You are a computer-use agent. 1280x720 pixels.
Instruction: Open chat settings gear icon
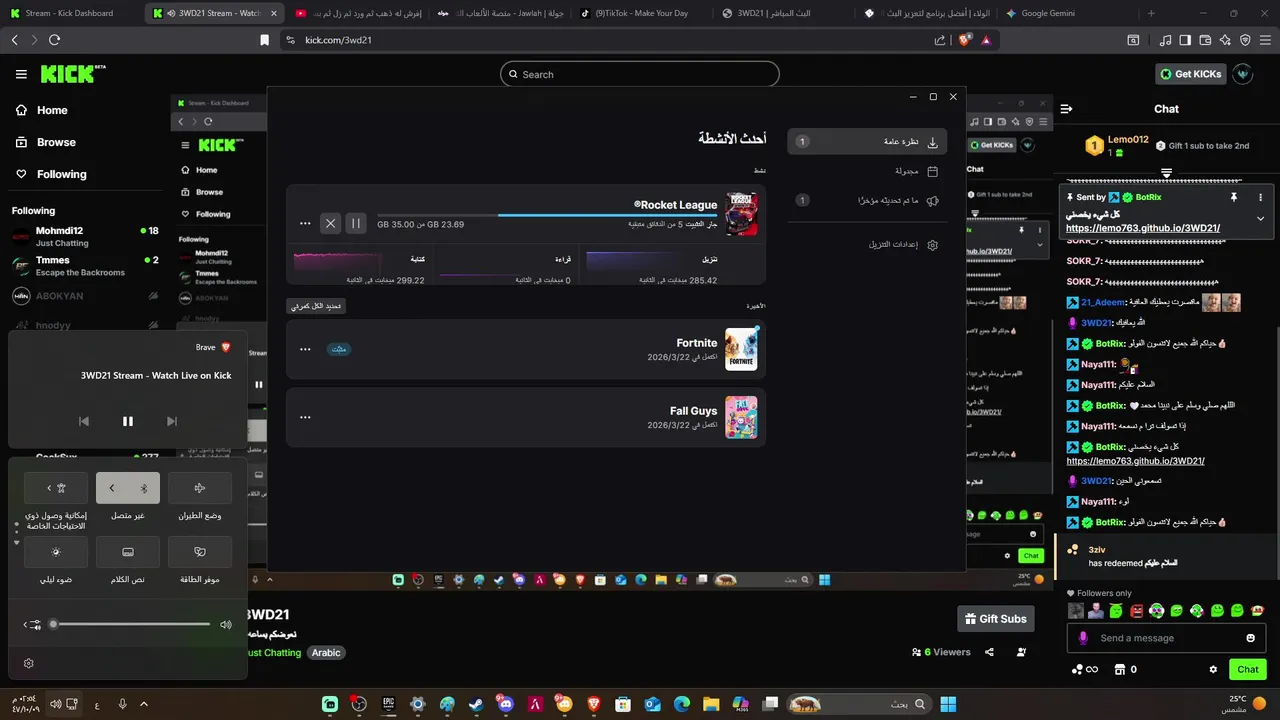point(1213,669)
